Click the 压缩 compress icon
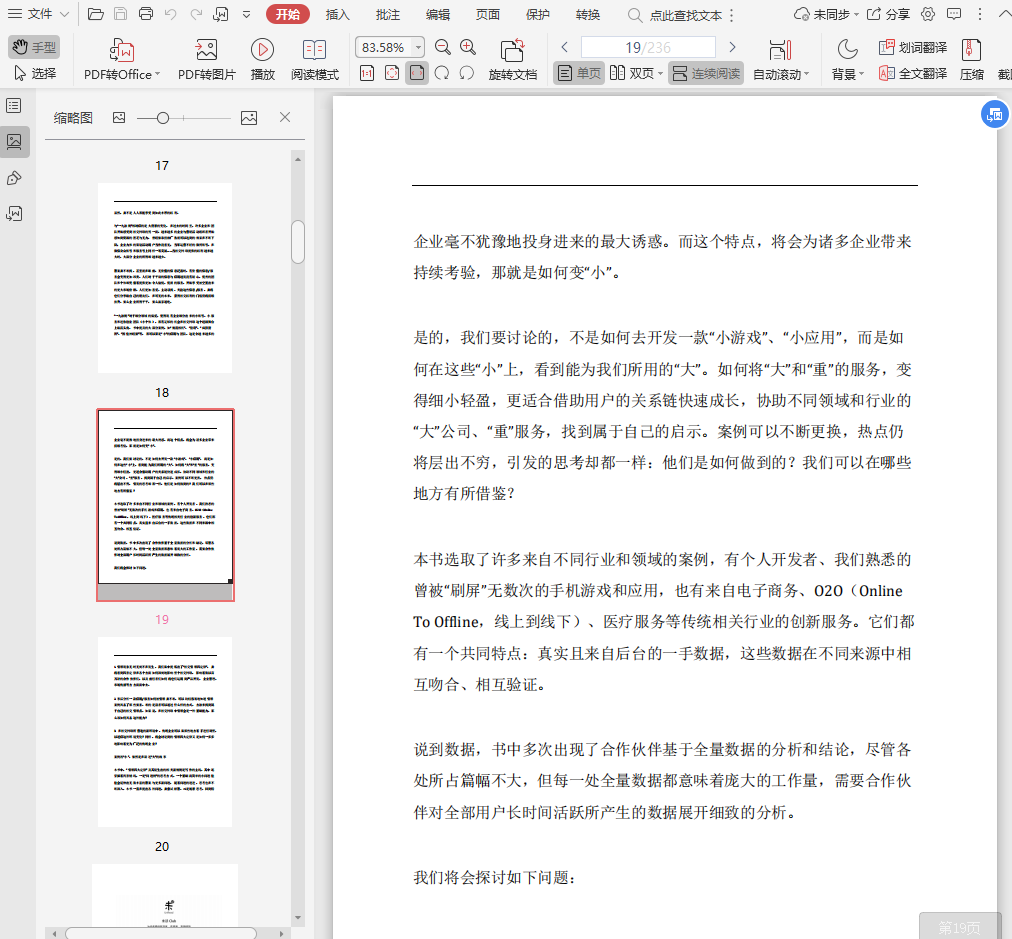 point(971,50)
